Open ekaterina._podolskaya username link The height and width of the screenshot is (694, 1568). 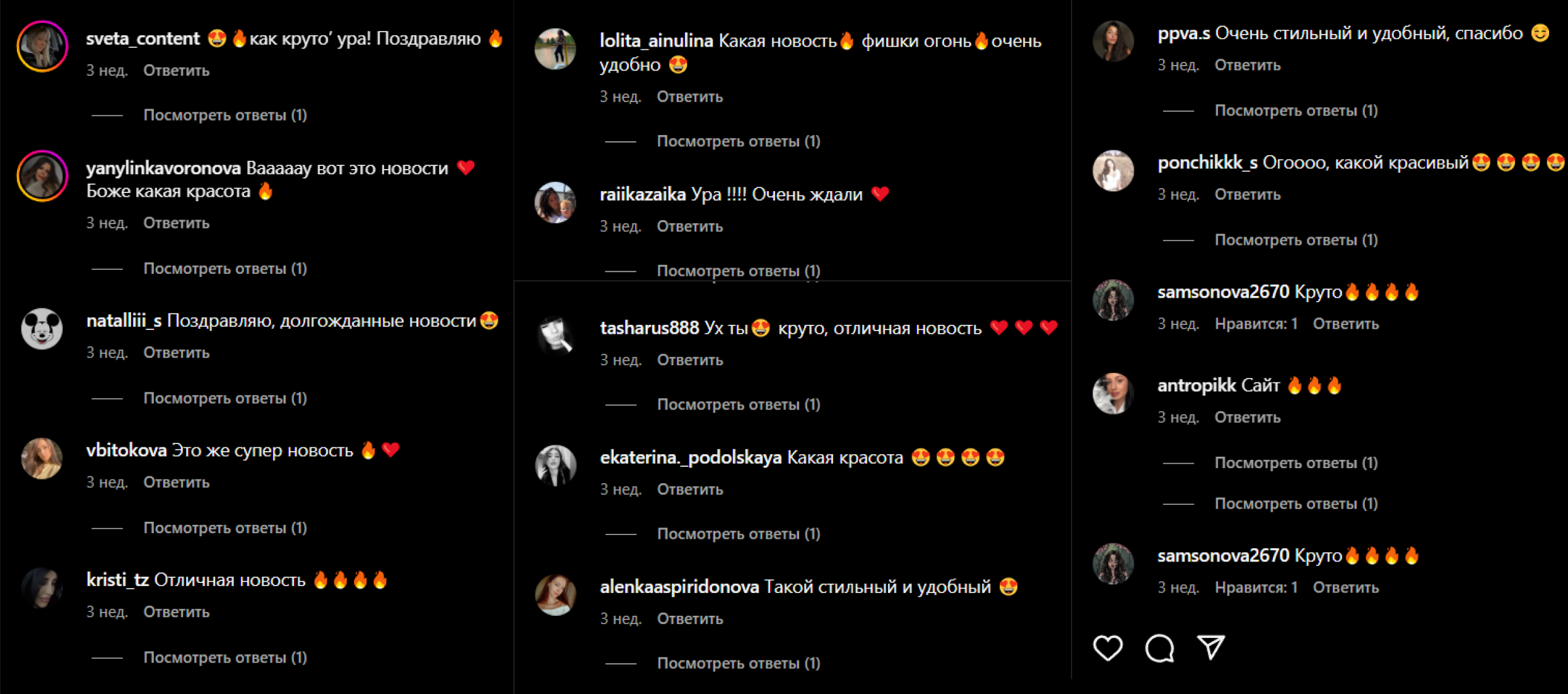tap(691, 457)
